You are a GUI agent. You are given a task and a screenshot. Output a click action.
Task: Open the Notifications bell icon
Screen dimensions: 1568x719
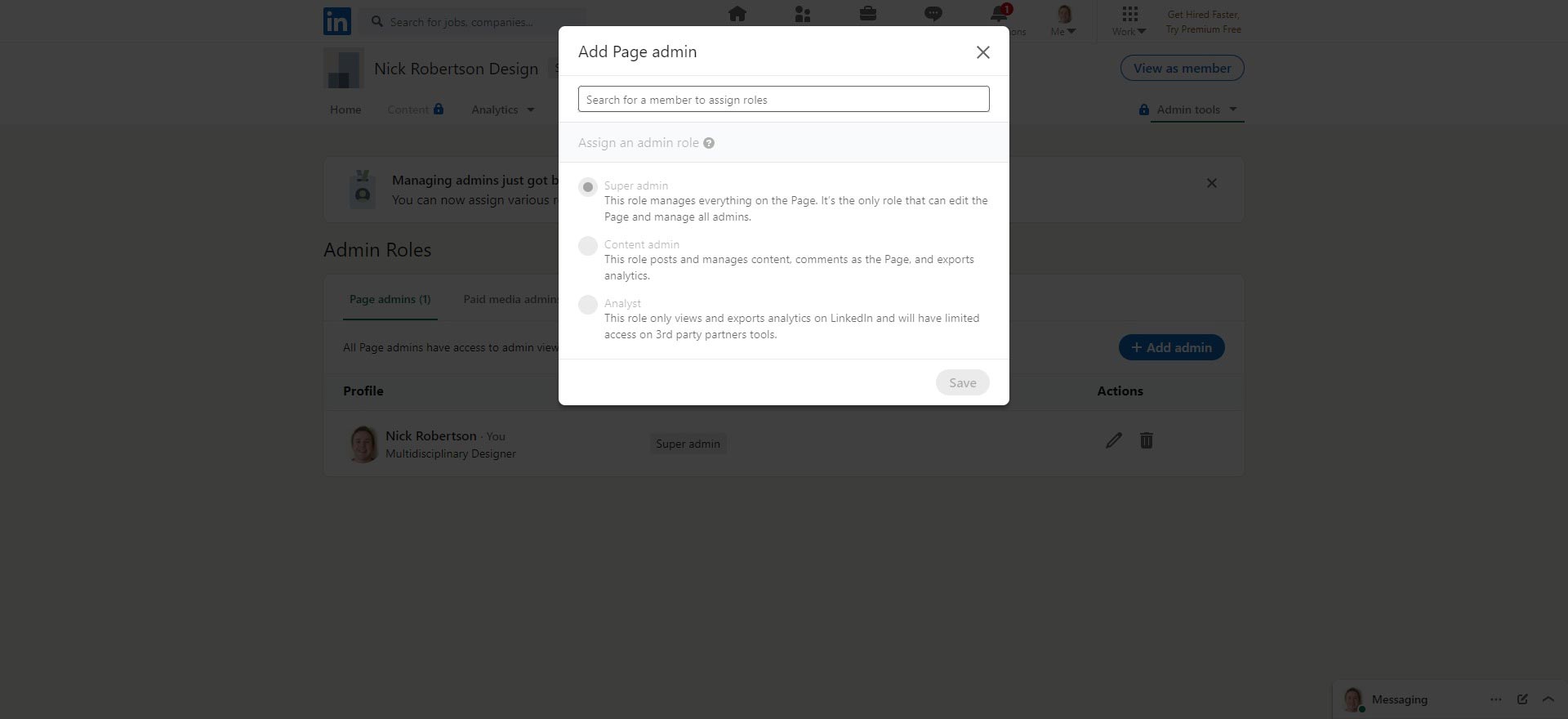999,14
